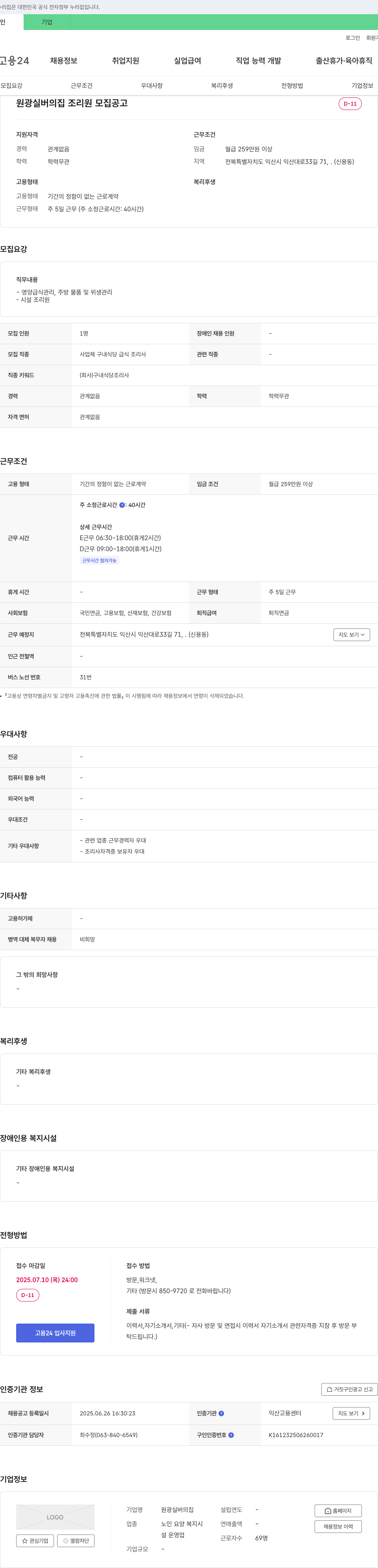Click the registration date 2025.06.26 16:30:23
This screenshot has height=1568, width=378.
(x=107, y=1413)
